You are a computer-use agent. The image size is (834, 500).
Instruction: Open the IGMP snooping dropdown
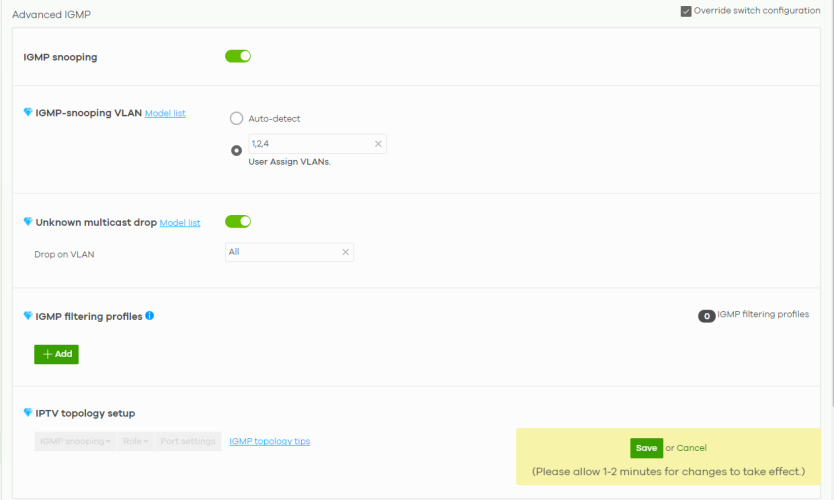(x=75, y=441)
